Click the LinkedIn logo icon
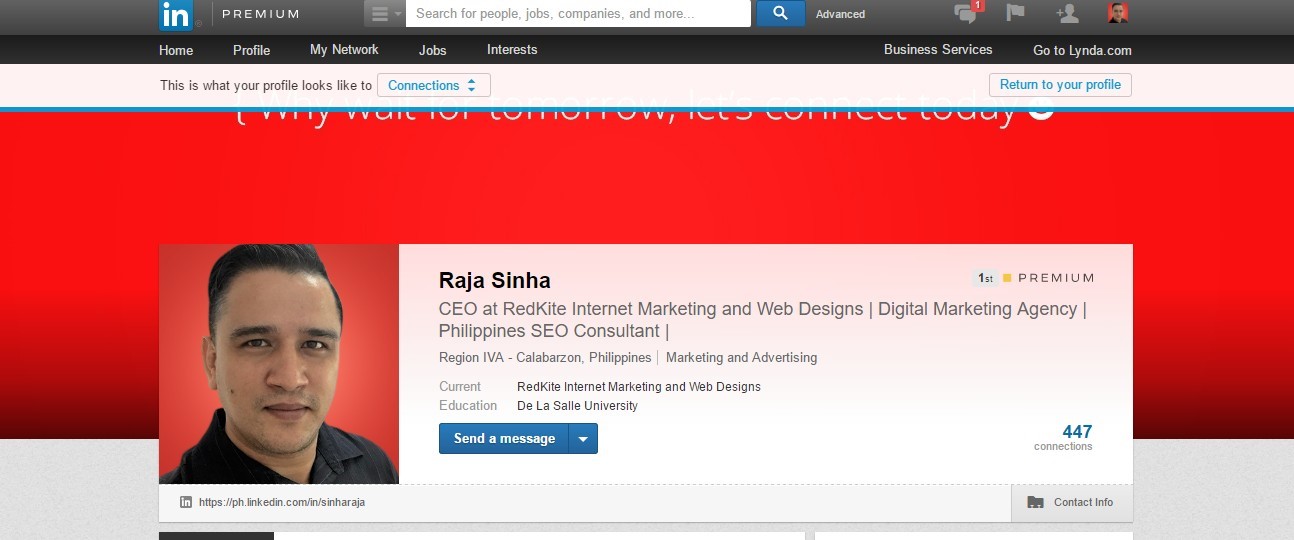1294x540 pixels. pos(176,14)
